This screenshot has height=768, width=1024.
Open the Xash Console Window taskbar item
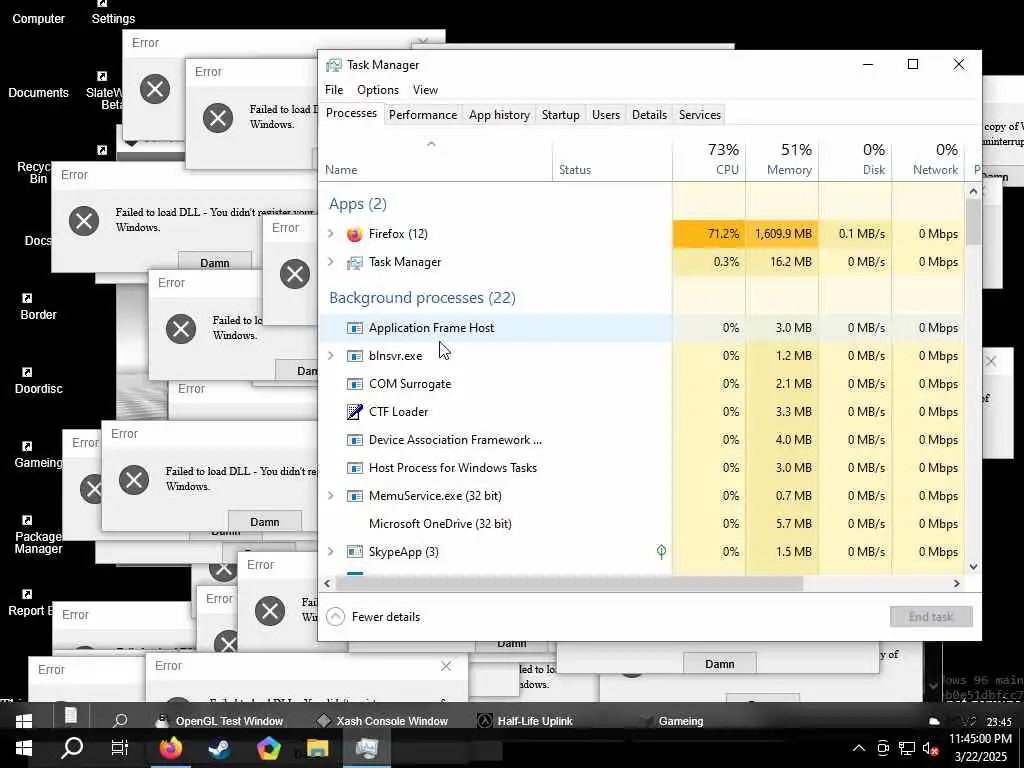pos(384,721)
